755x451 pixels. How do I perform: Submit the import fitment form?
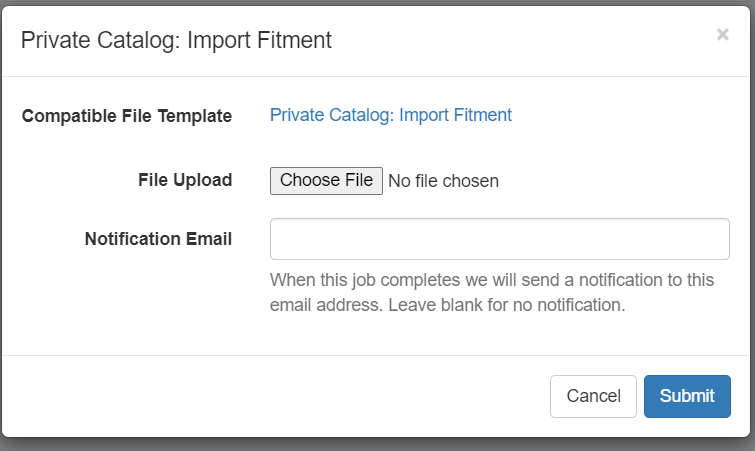click(x=687, y=396)
